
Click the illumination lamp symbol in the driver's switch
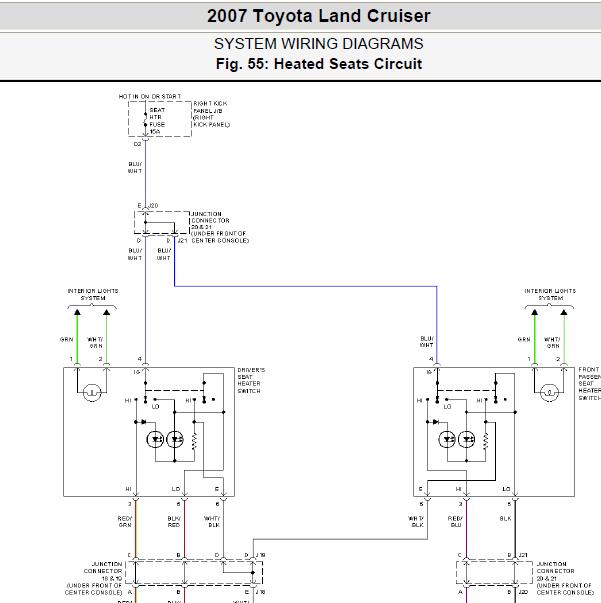click(92, 393)
